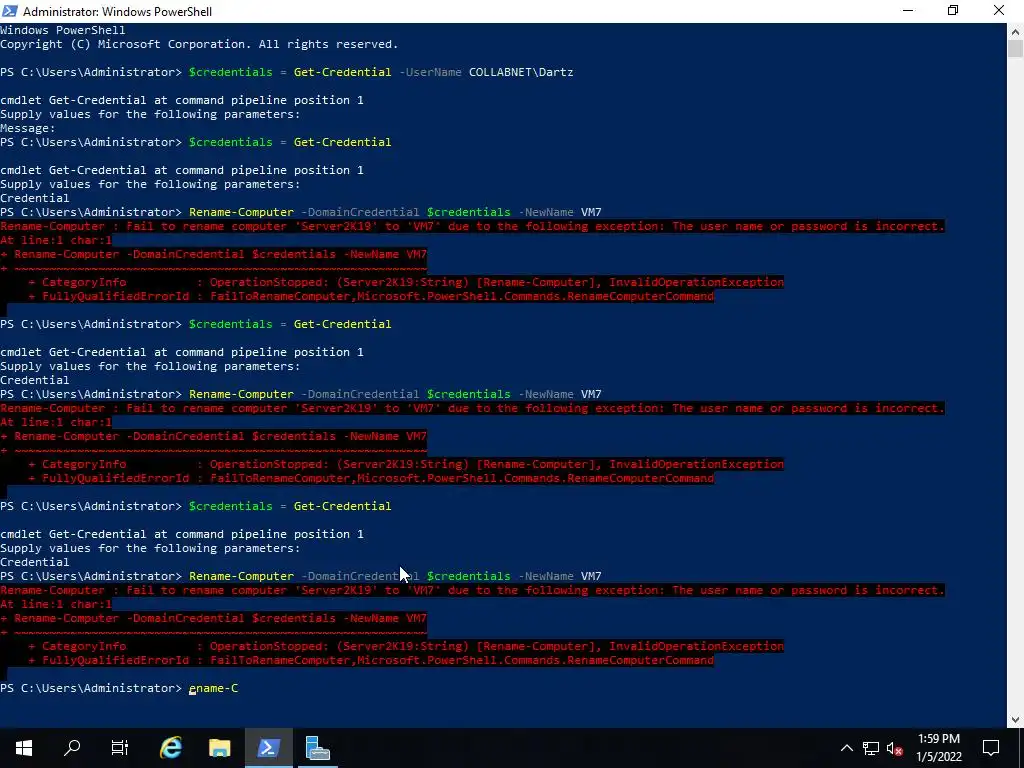Close the PowerShell window
1024x768 pixels.
(x=999, y=11)
